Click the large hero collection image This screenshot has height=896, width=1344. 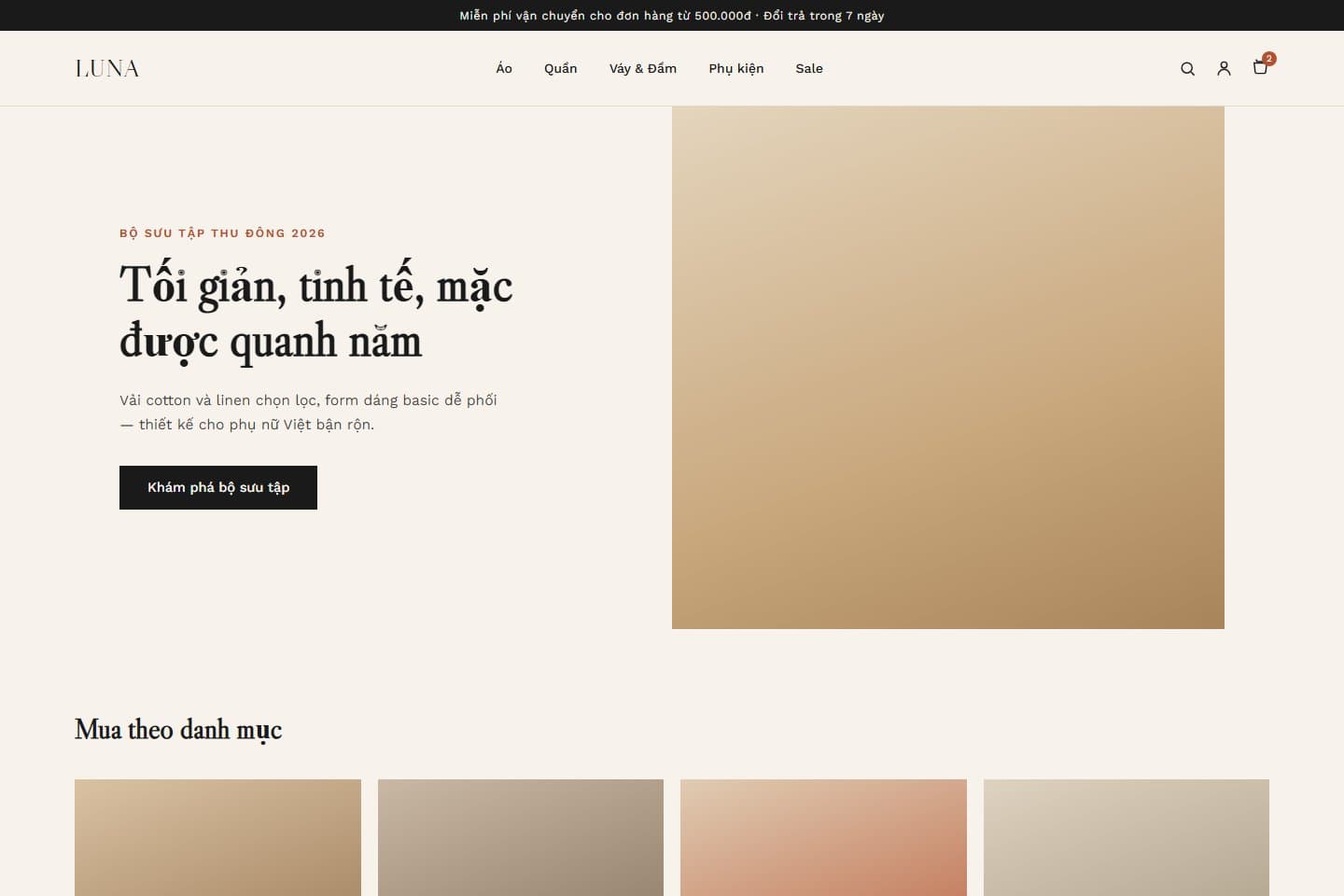click(x=948, y=368)
